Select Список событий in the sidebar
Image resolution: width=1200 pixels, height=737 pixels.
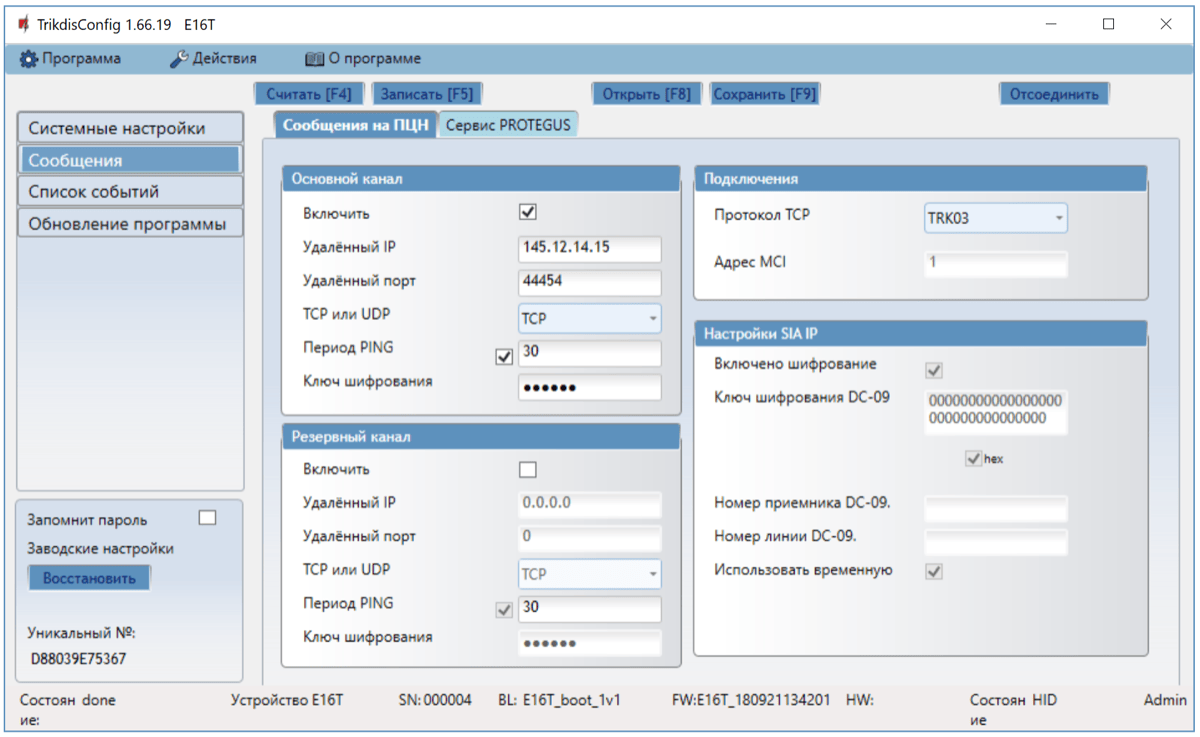tap(130, 192)
